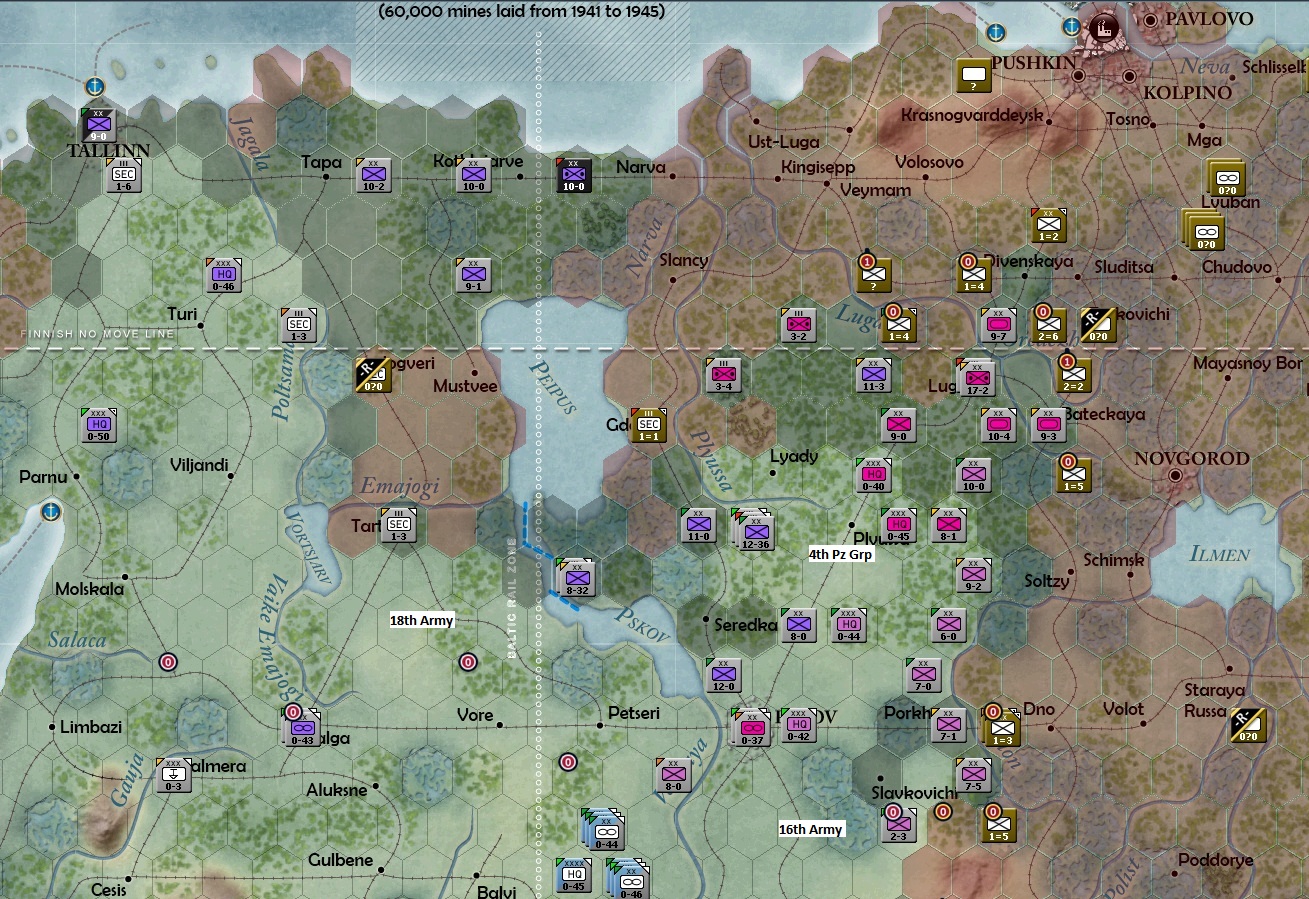Click the 4th Pz Grp label
The width and height of the screenshot is (1309, 899).
[841, 554]
